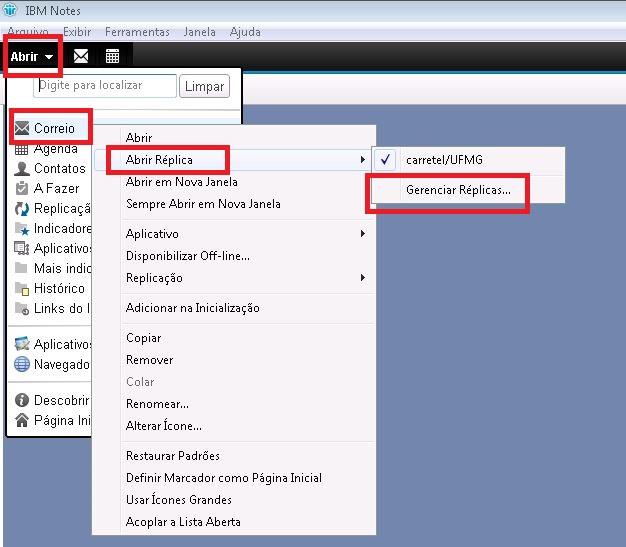Focus the Digite para localizar search field
The width and height of the screenshot is (626, 547).
(105, 86)
